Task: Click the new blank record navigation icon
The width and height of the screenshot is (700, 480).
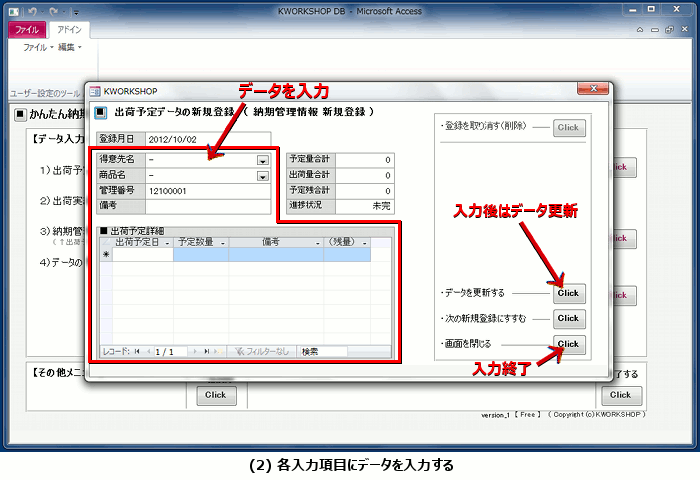Action: tap(218, 352)
